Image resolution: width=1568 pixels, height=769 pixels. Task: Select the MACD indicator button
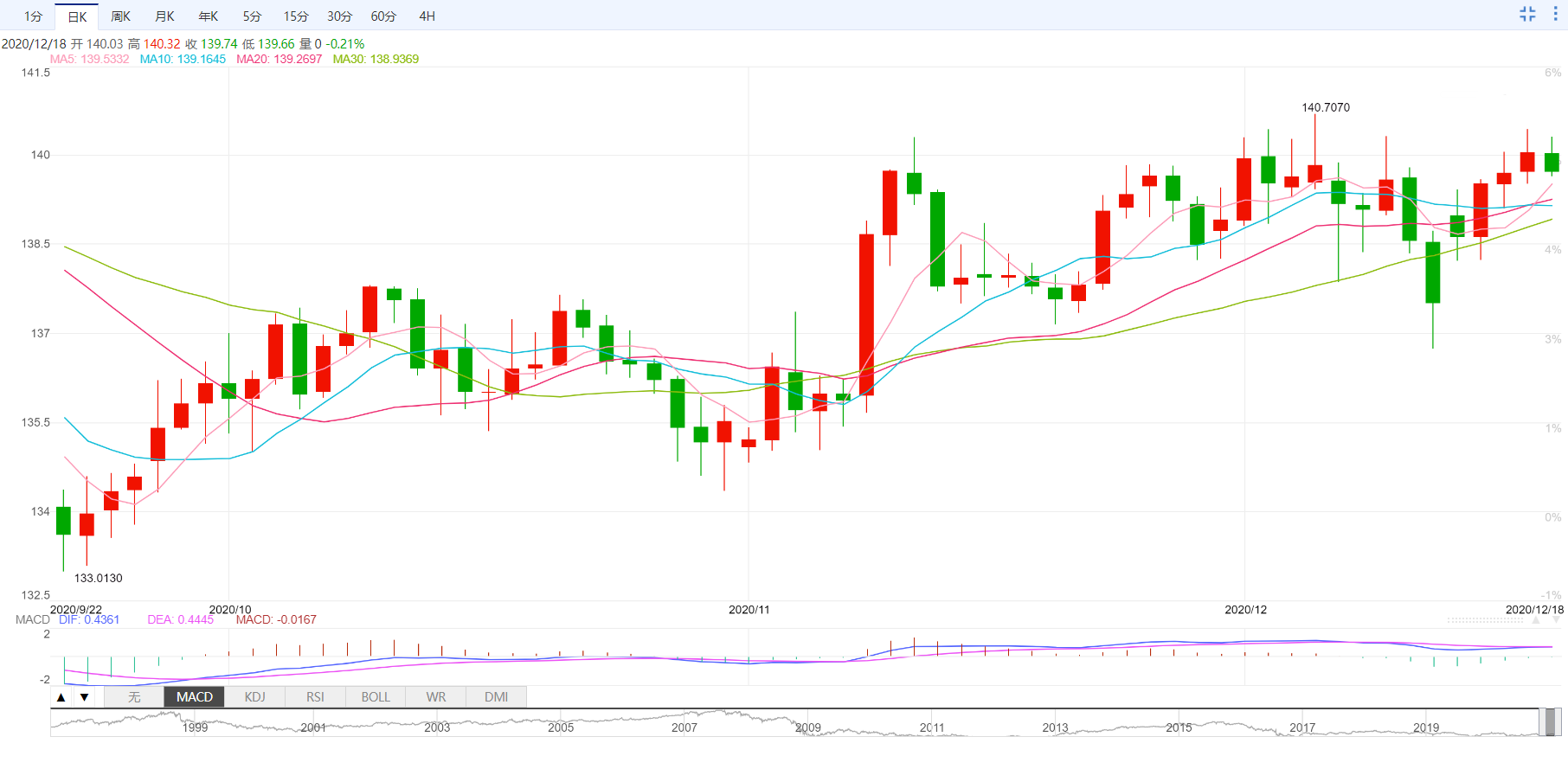195,697
